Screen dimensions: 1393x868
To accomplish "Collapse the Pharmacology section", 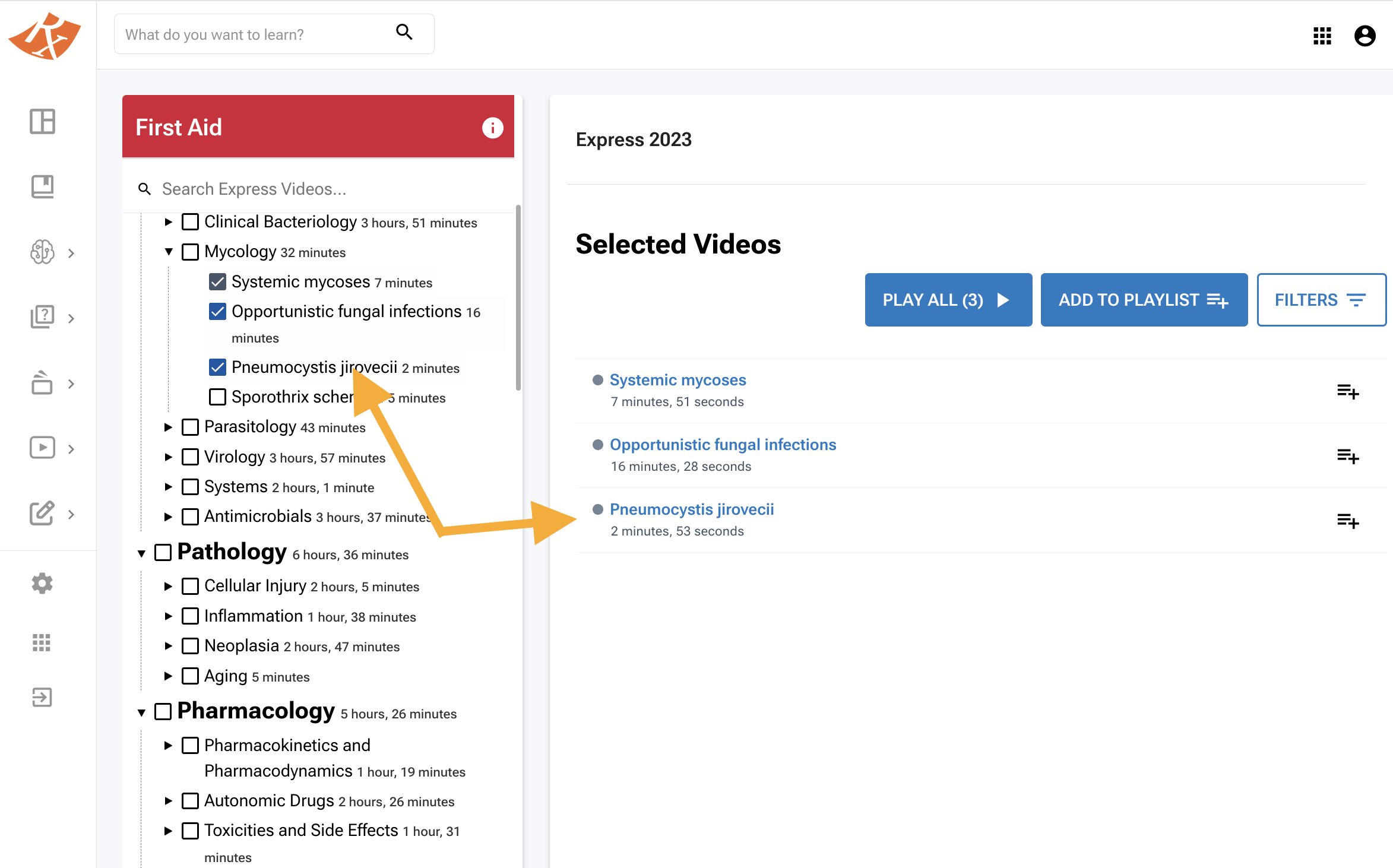I will pyautogui.click(x=141, y=712).
